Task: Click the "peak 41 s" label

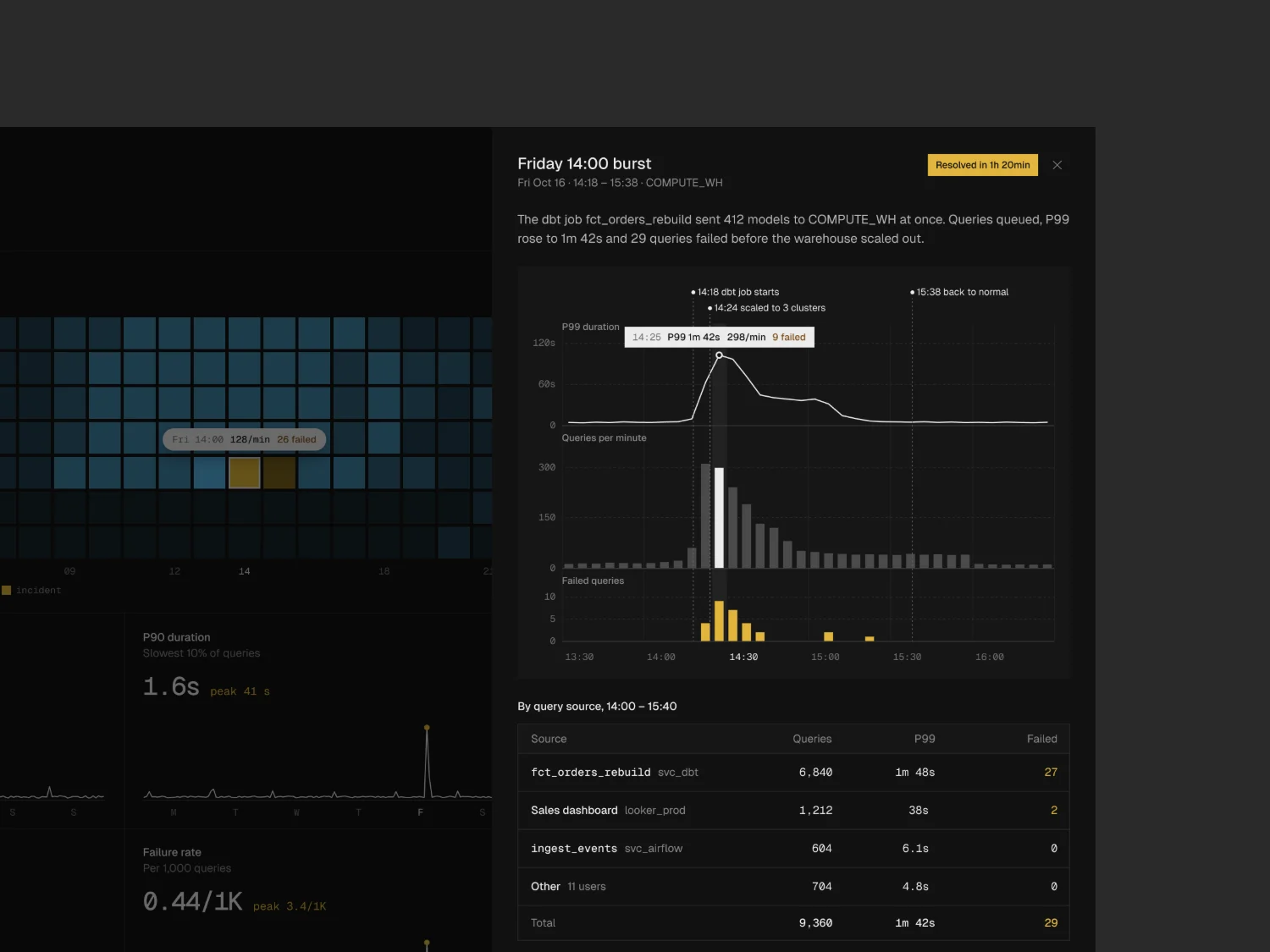Action: [240, 691]
